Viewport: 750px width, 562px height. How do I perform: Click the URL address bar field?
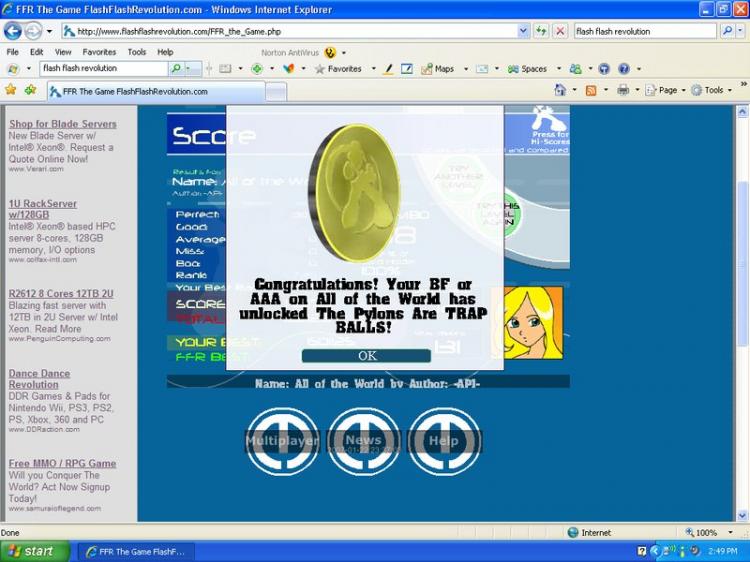pyautogui.click(x=290, y=32)
